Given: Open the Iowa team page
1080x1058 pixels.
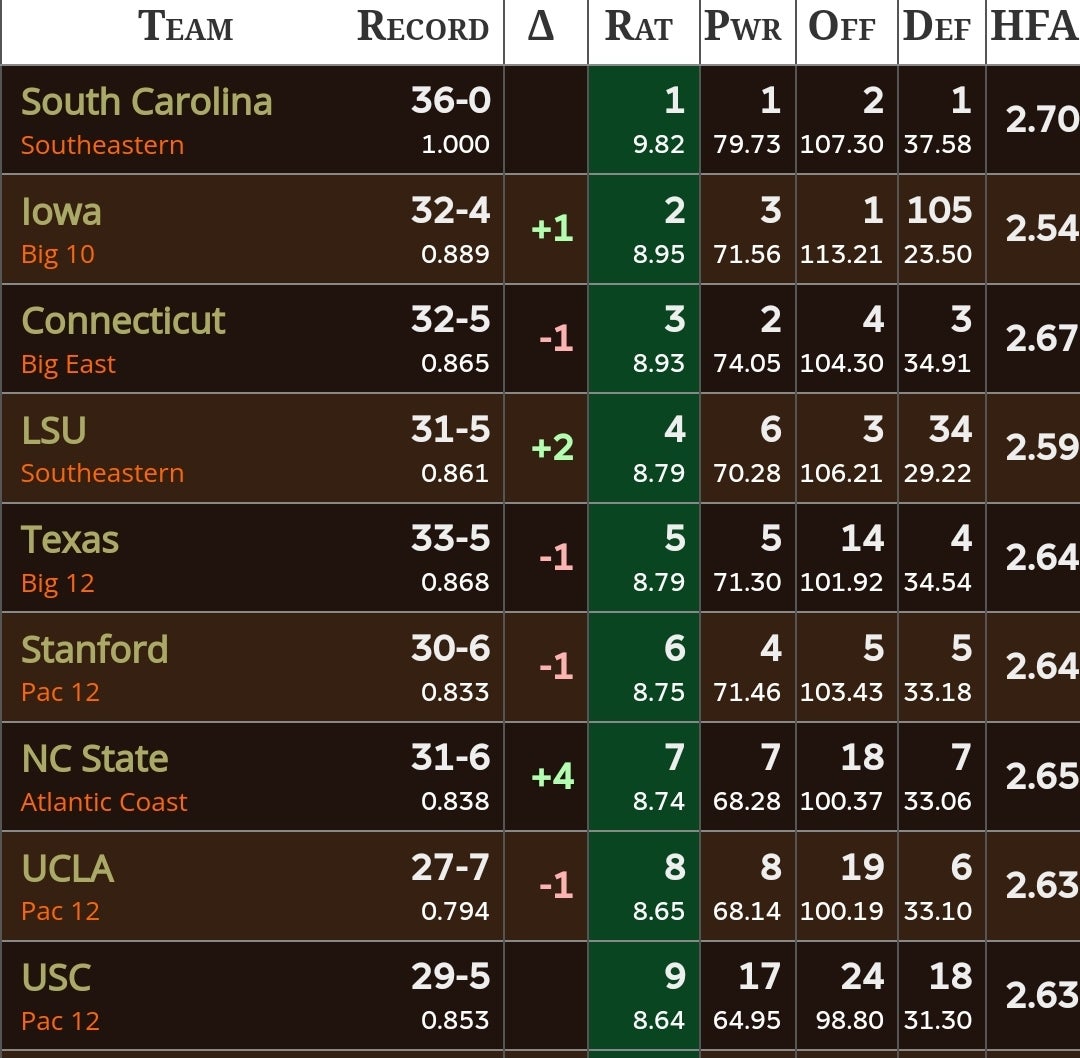Looking at the screenshot, I should 61,212.
